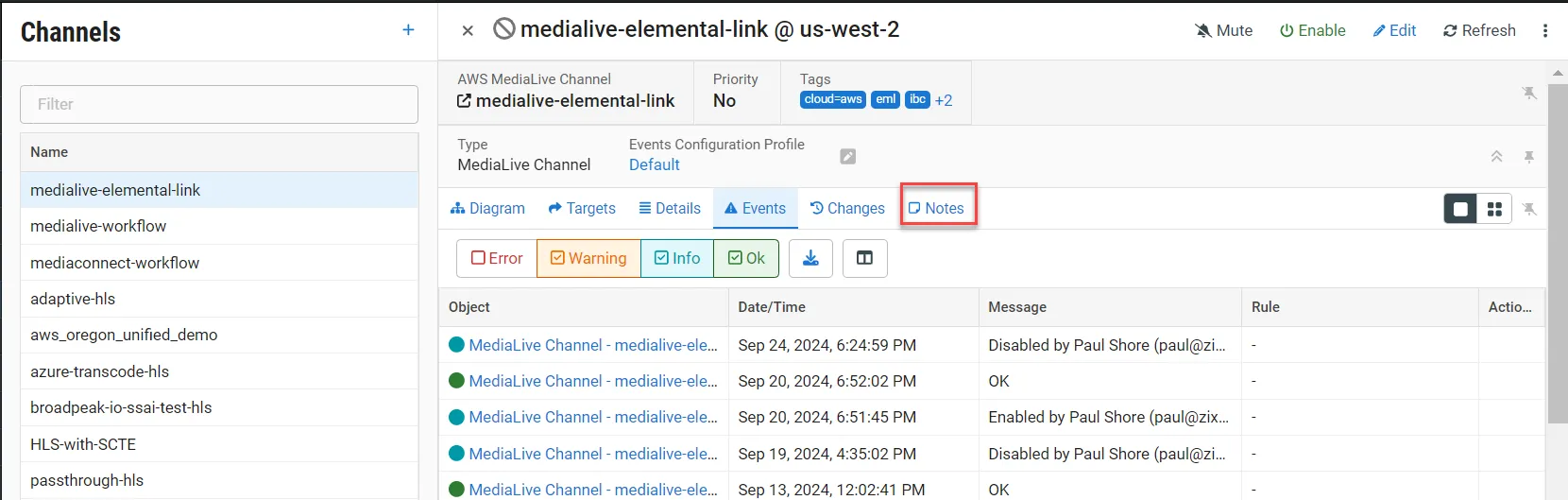Sort events by Object column
1568x500 pixels.
[584, 307]
